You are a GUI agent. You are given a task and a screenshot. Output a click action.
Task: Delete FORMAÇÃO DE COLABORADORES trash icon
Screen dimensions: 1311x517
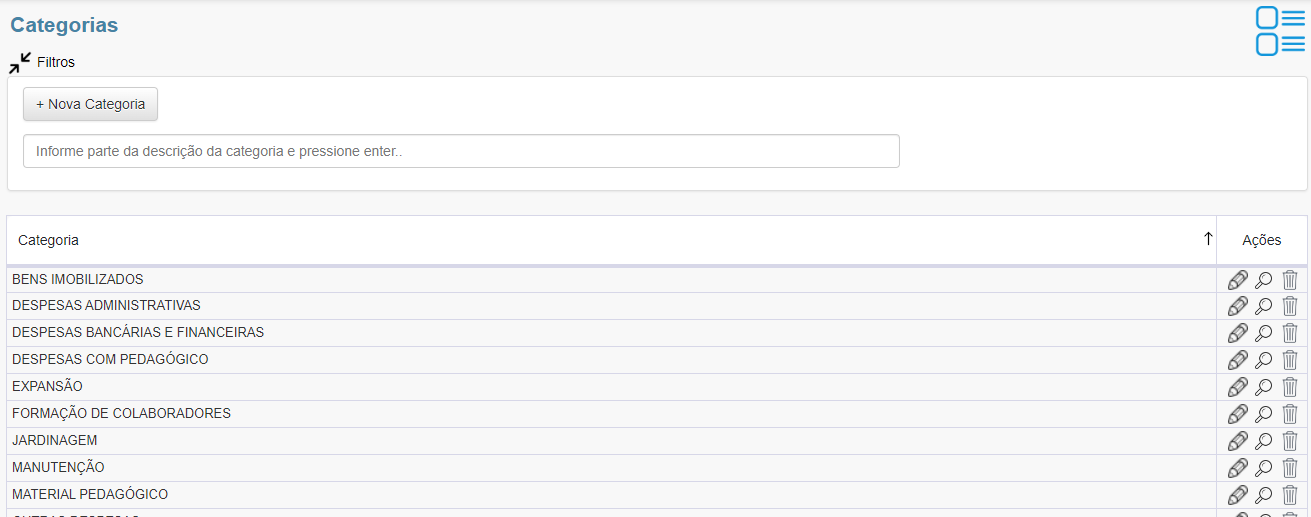(1290, 414)
